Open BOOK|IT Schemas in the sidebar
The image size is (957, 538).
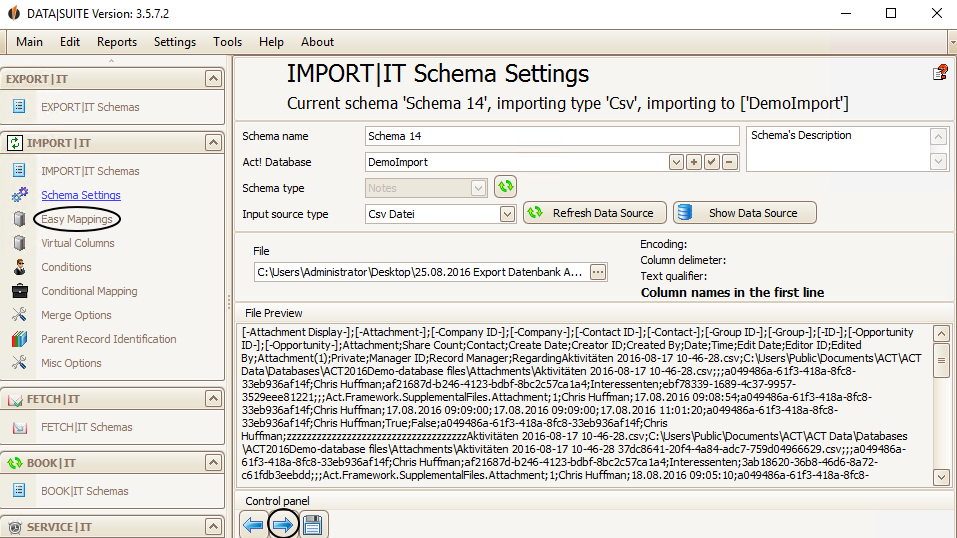tap(85, 491)
